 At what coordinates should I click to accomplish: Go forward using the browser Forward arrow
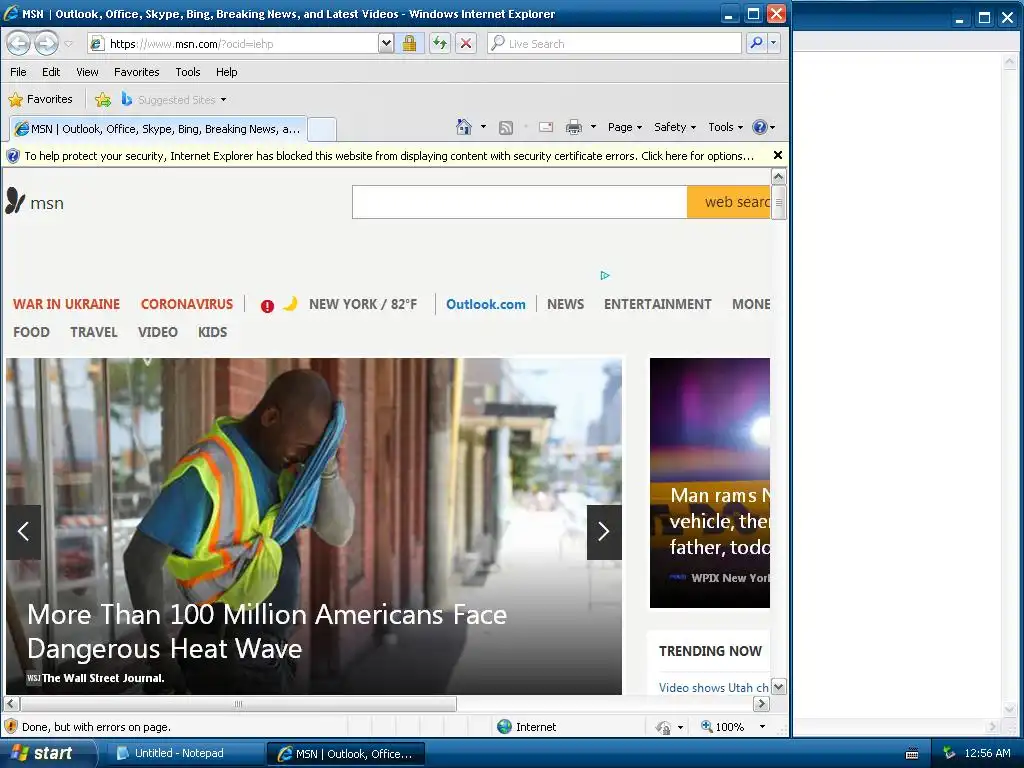point(46,44)
